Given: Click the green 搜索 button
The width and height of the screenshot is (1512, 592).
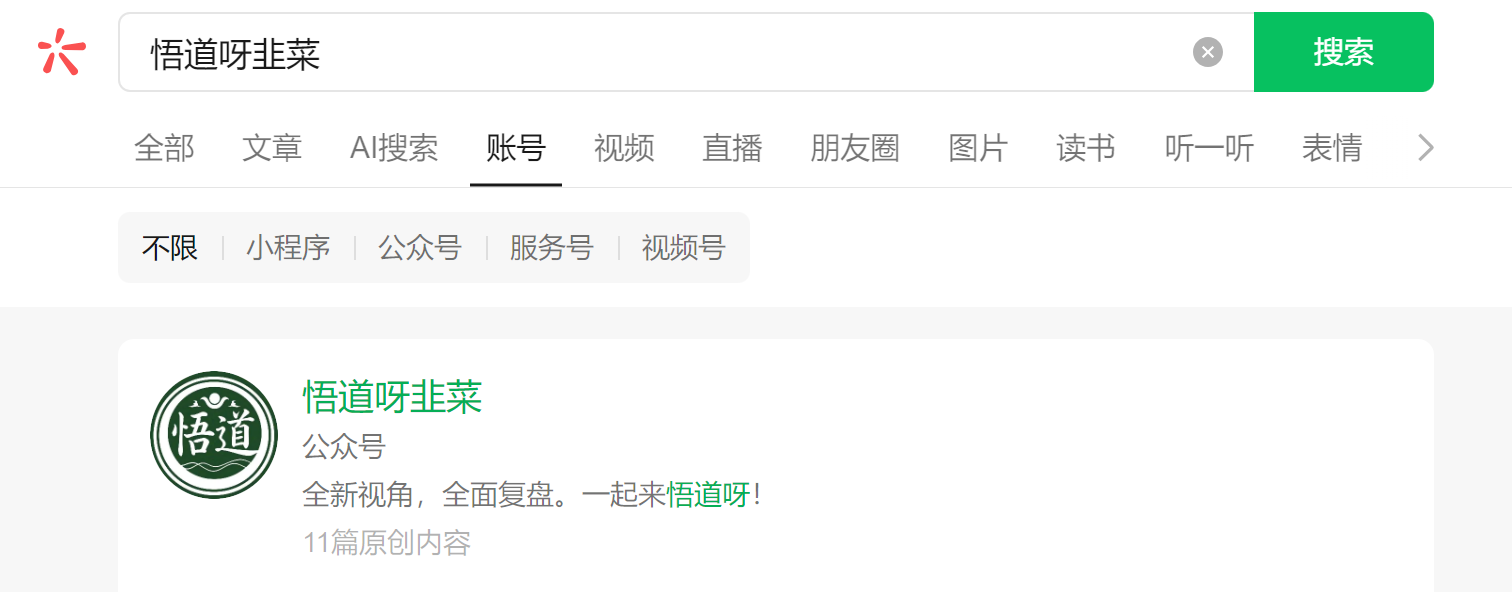Looking at the screenshot, I should pyautogui.click(x=1343, y=52).
